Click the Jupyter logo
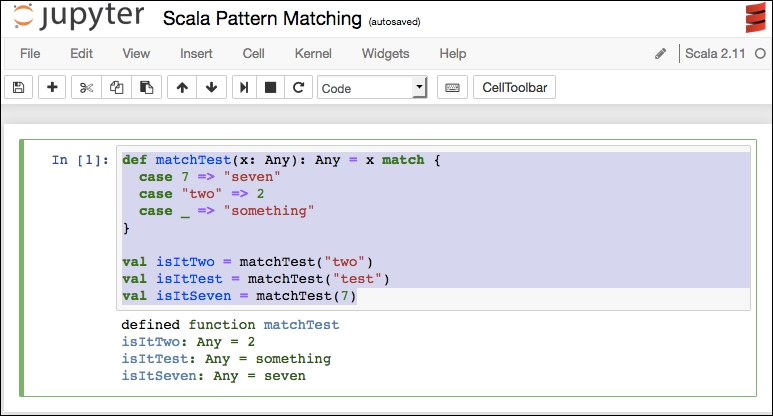773x416 pixels. coord(79,17)
